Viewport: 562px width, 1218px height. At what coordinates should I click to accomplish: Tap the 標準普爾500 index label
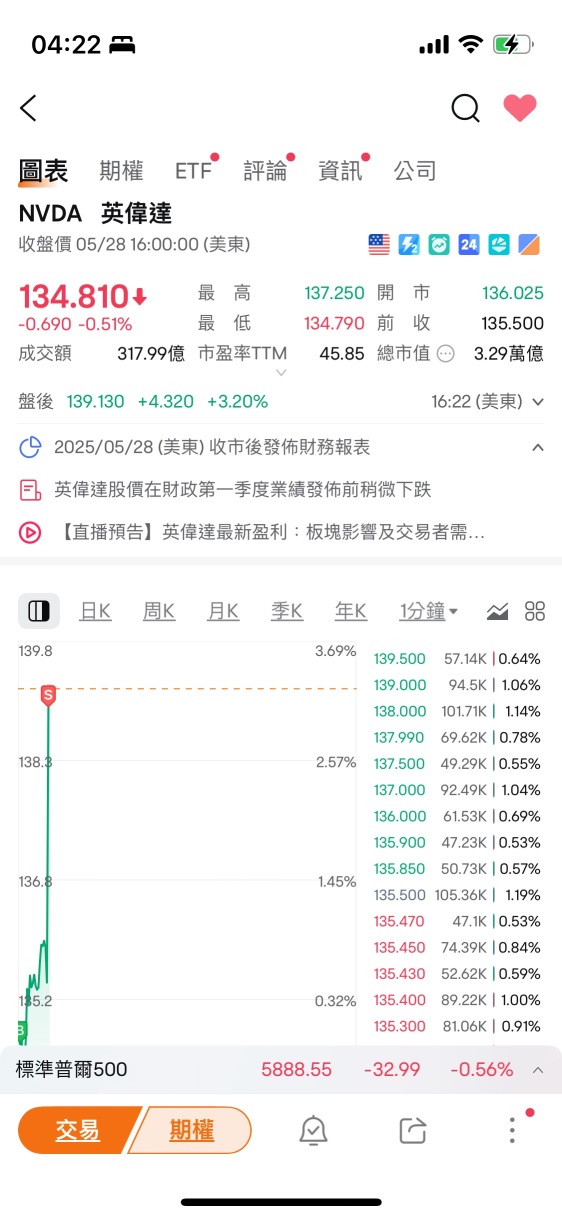tap(72, 1070)
